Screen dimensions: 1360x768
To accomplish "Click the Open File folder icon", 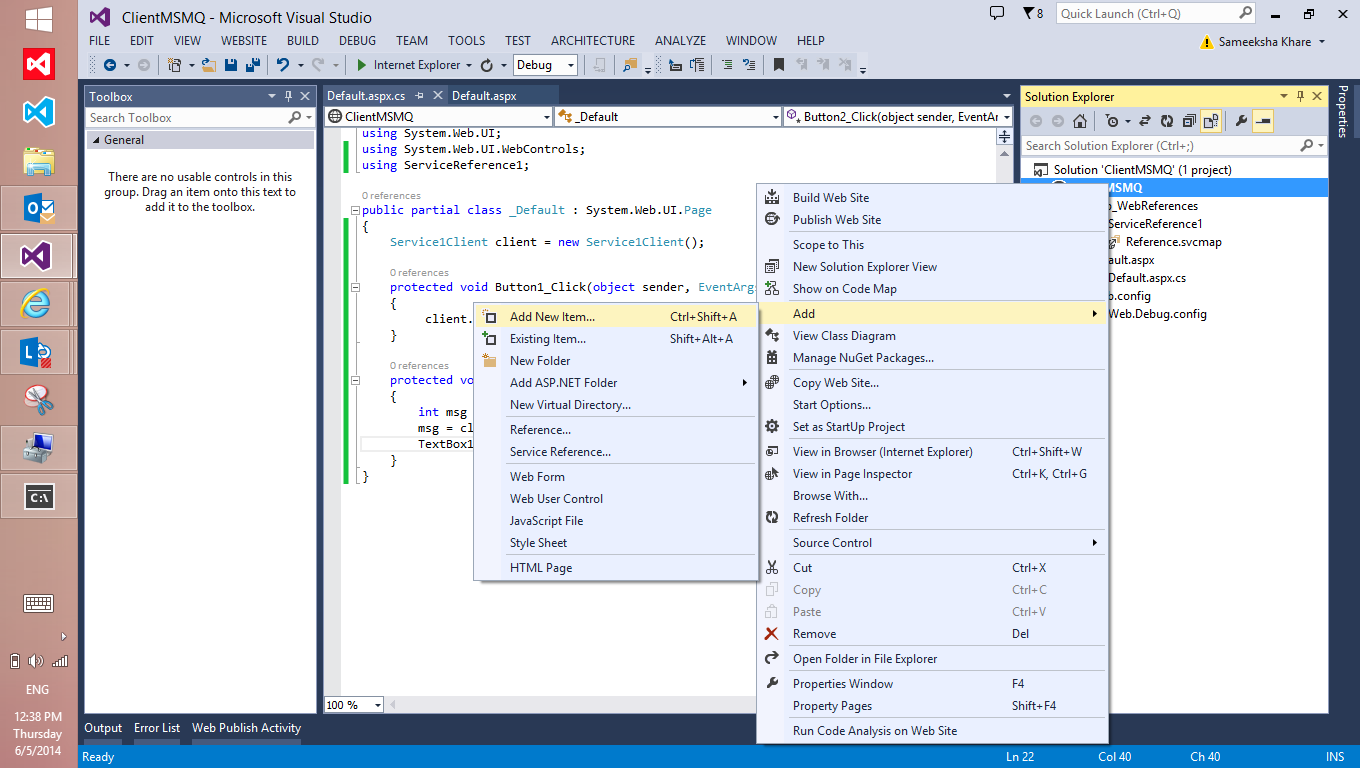I will tap(208, 65).
